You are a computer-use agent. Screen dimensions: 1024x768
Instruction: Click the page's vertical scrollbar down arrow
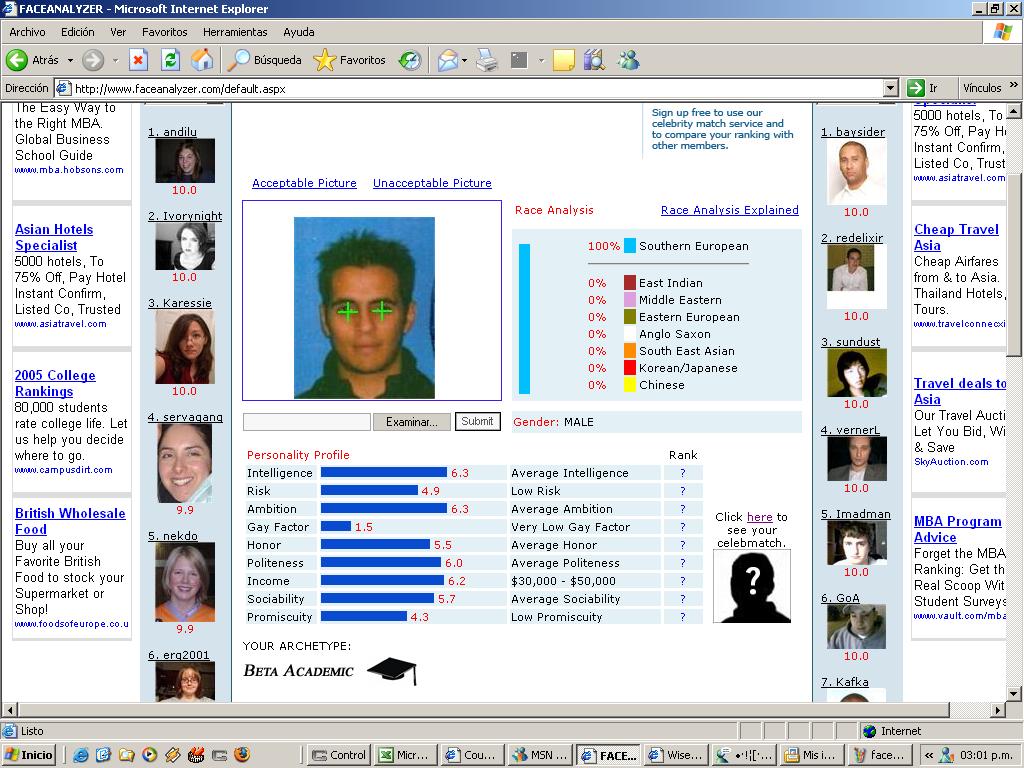[x=1014, y=694]
